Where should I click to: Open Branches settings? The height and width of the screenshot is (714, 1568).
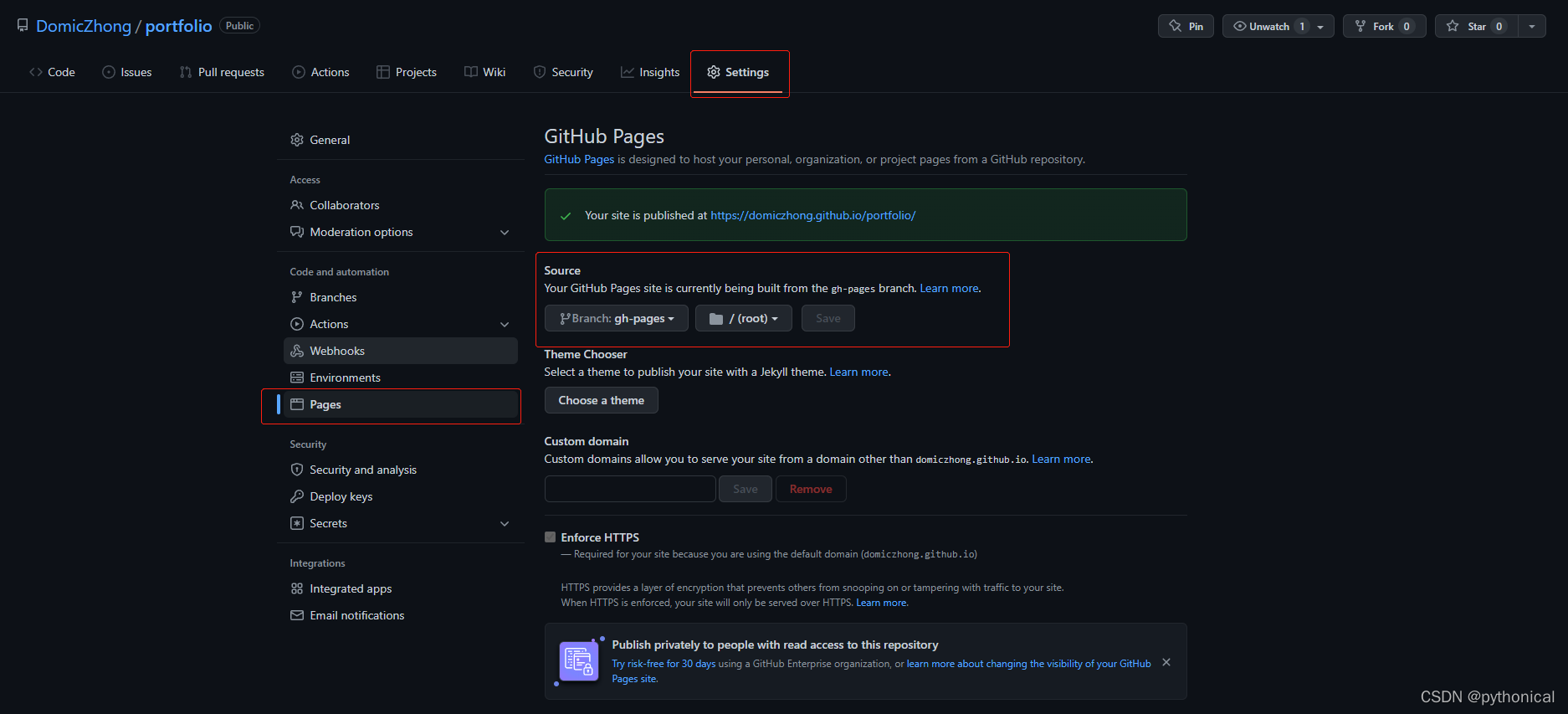(401, 297)
